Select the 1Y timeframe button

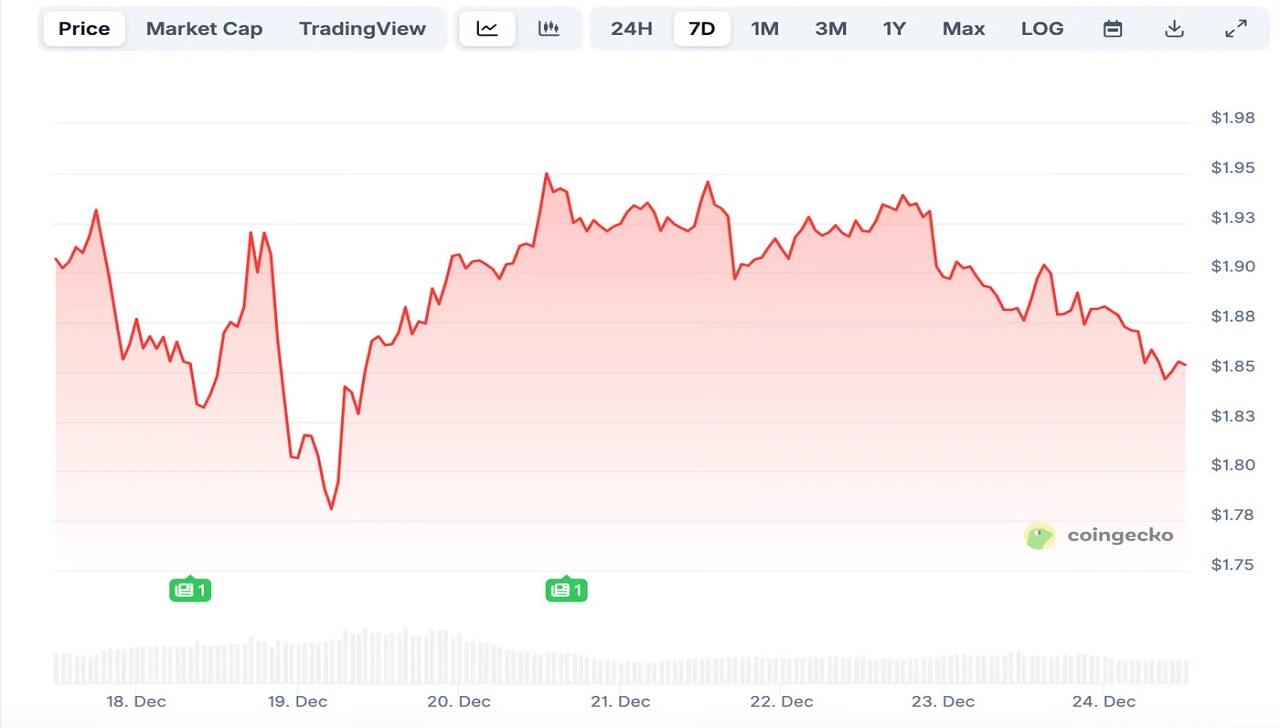click(894, 28)
